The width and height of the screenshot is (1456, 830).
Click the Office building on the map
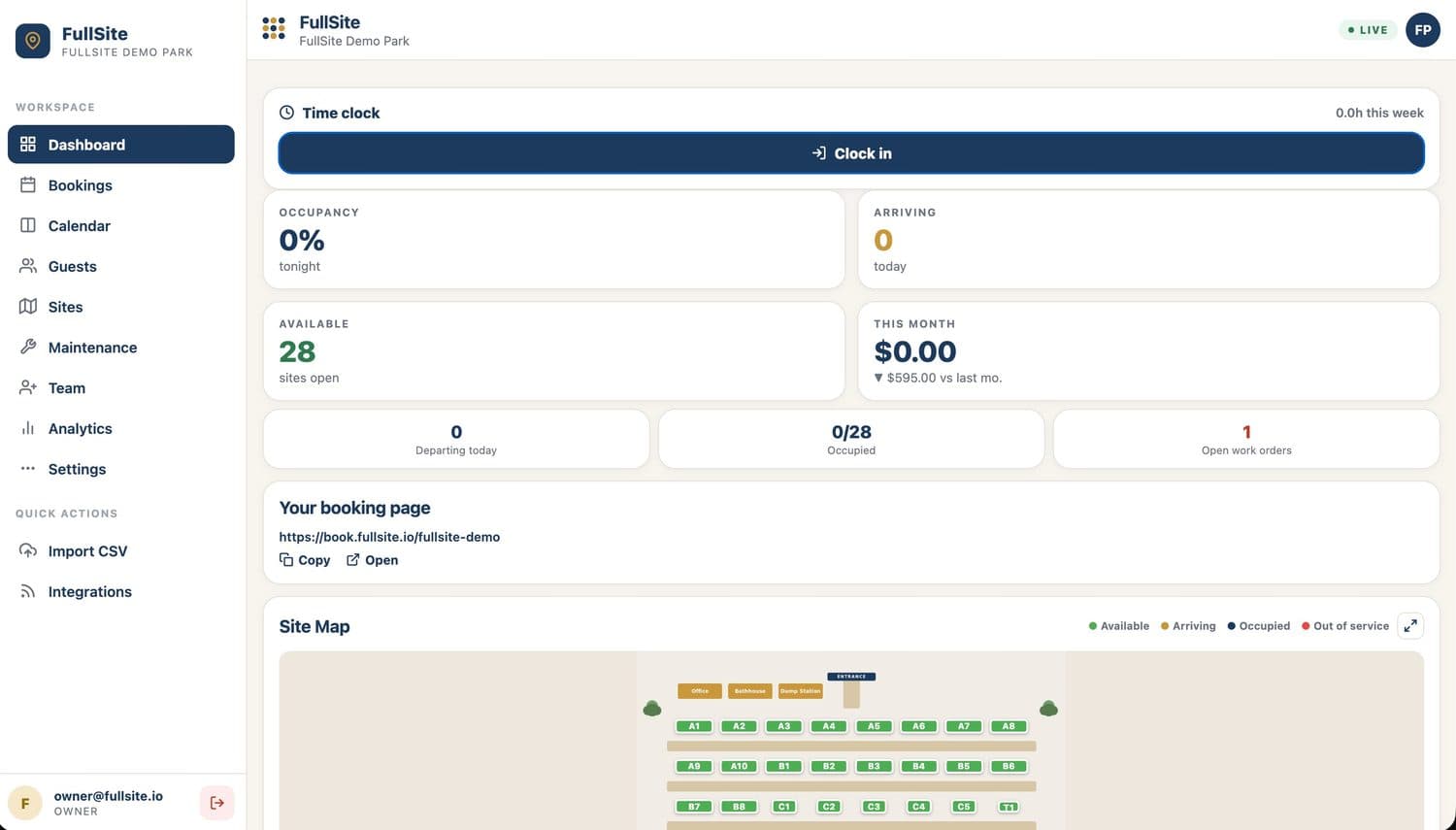[x=700, y=691]
